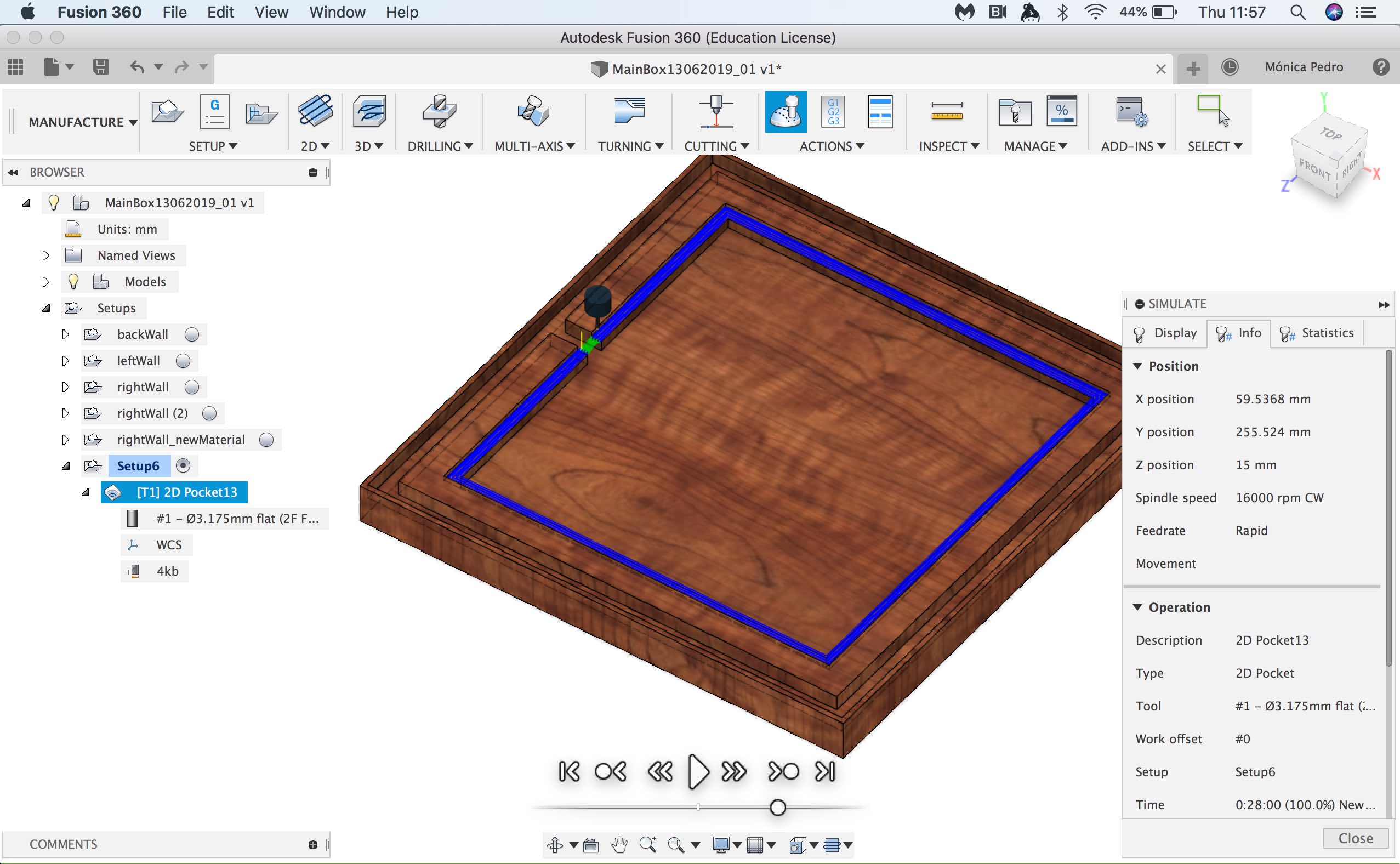Activate the rightWall (2) radio button

pyautogui.click(x=209, y=413)
